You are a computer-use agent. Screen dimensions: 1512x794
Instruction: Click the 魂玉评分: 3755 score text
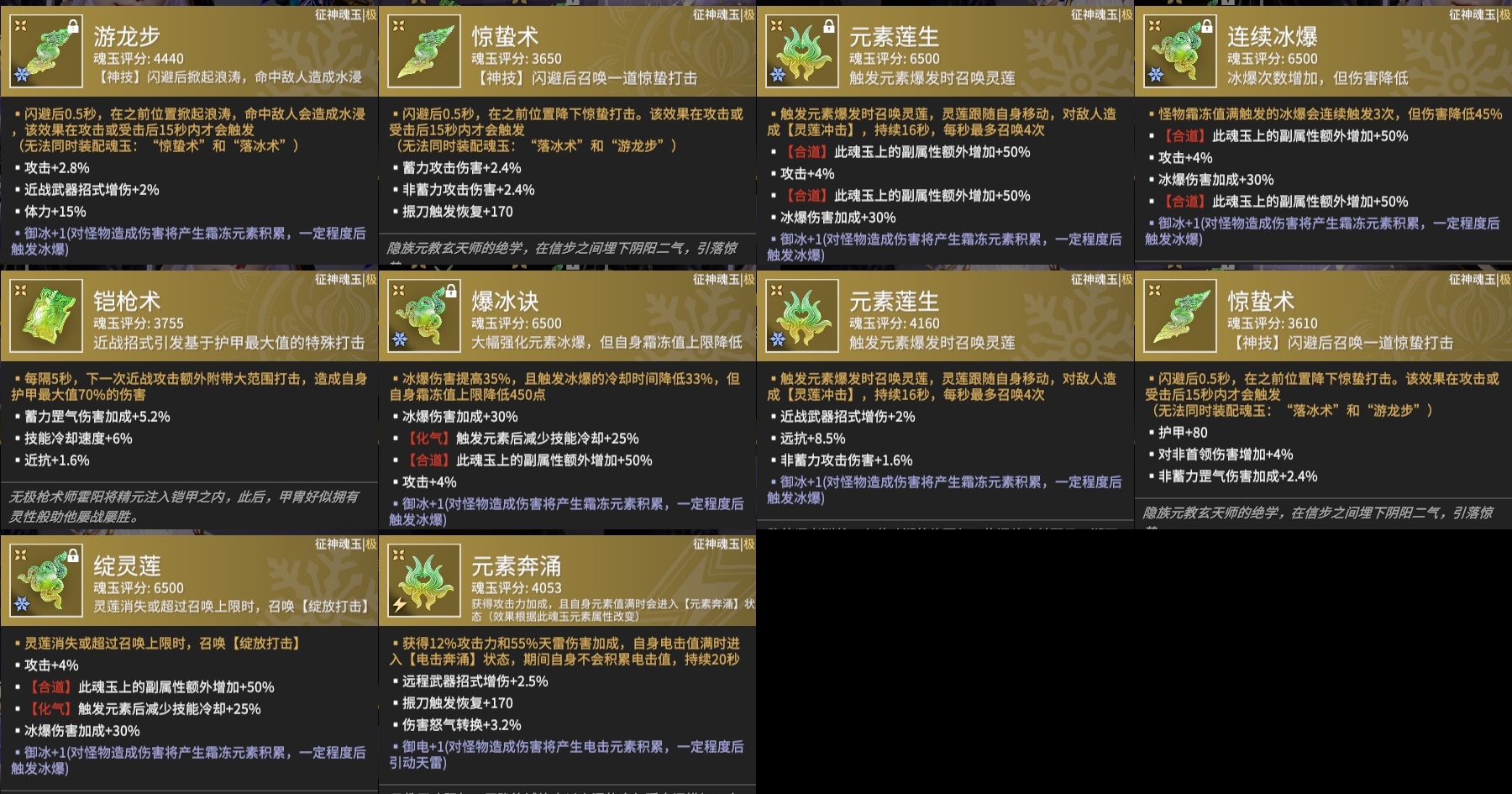139,323
